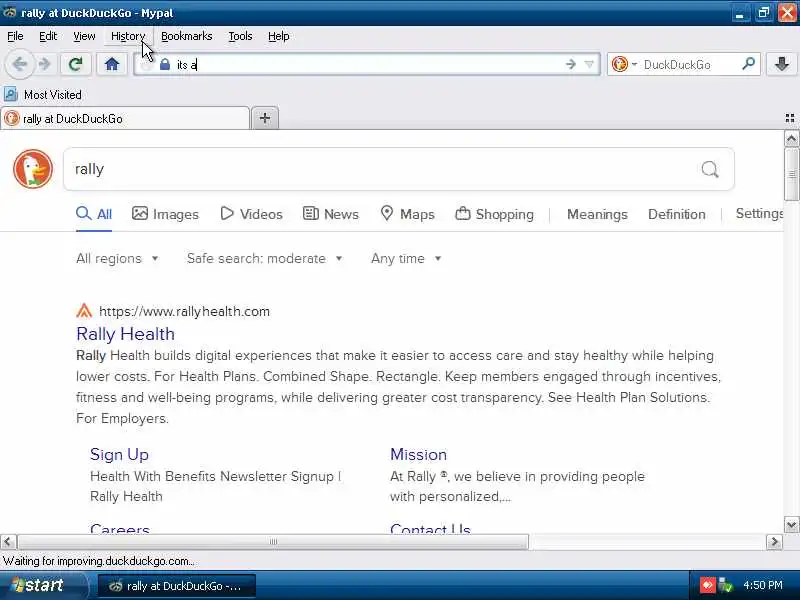This screenshot has height=600, width=800.
Task: Click the search magnifier in DuckDuckGo box
Action: [710, 169]
